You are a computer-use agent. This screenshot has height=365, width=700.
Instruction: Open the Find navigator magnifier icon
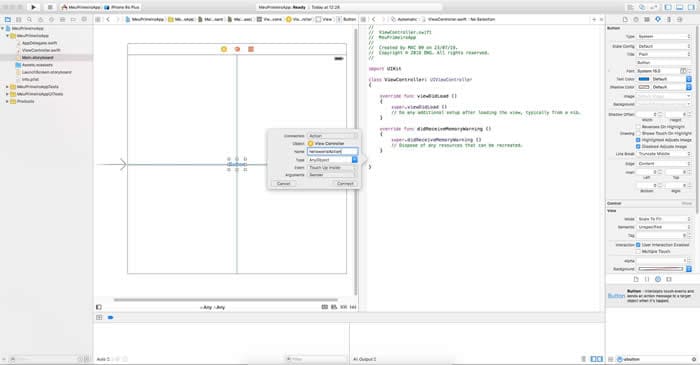point(29,20)
